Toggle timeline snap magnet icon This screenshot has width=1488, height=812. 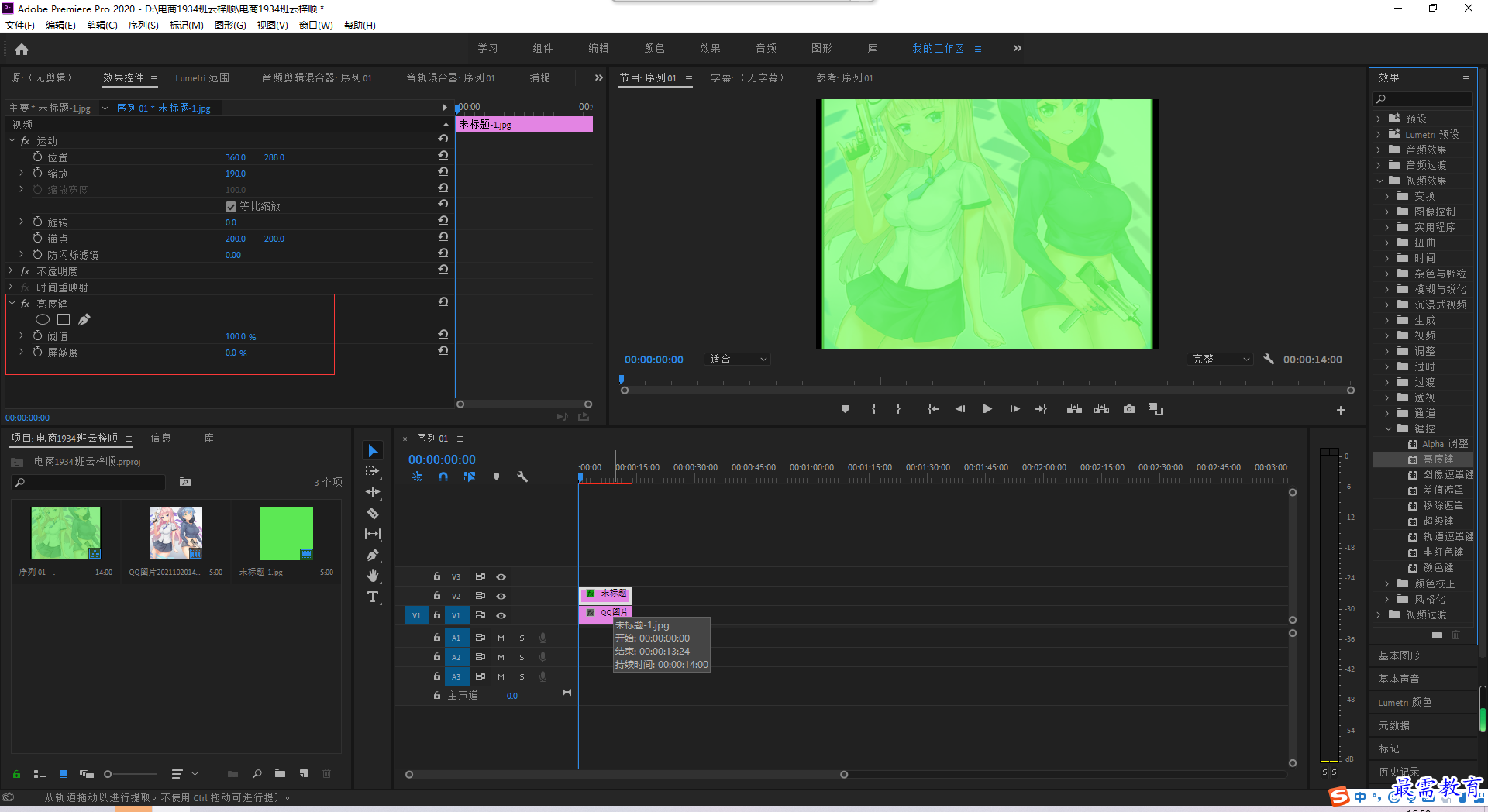(x=443, y=477)
